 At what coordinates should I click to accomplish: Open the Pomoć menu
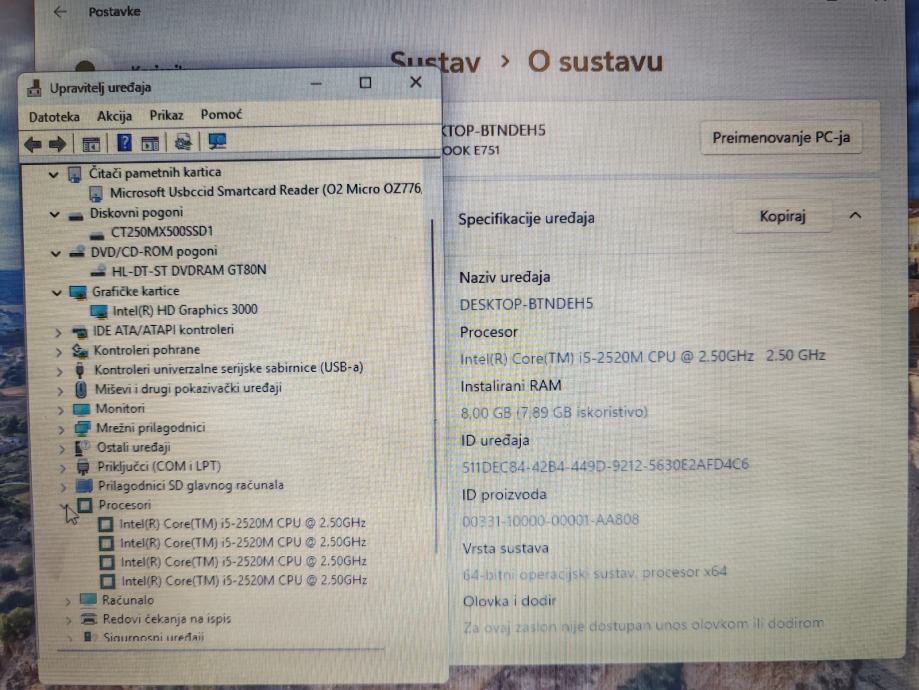221,114
